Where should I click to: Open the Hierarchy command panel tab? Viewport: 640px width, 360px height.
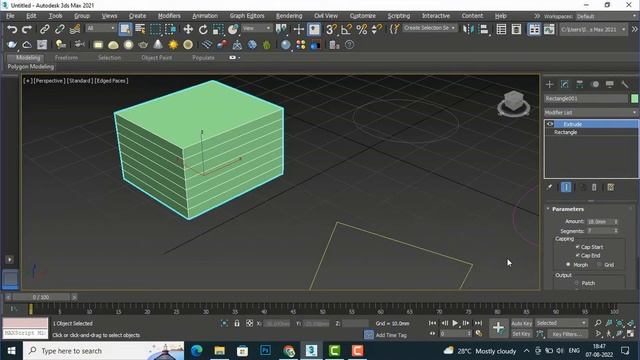pyautogui.click(x=580, y=84)
